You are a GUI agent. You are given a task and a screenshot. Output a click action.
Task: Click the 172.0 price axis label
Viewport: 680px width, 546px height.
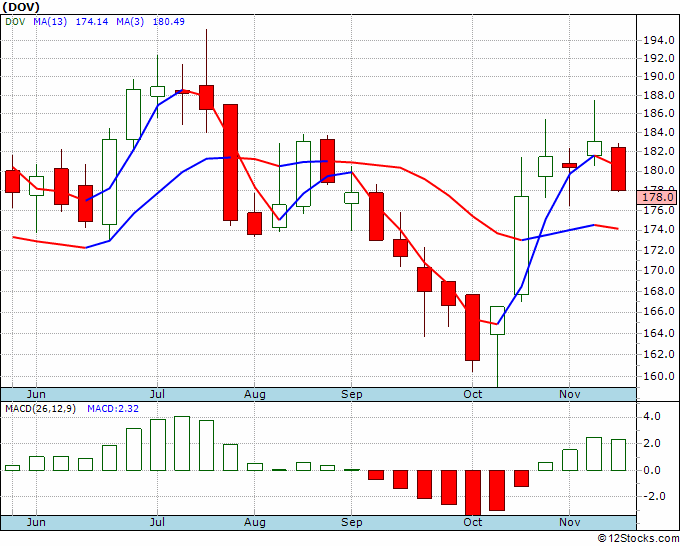(x=658, y=250)
